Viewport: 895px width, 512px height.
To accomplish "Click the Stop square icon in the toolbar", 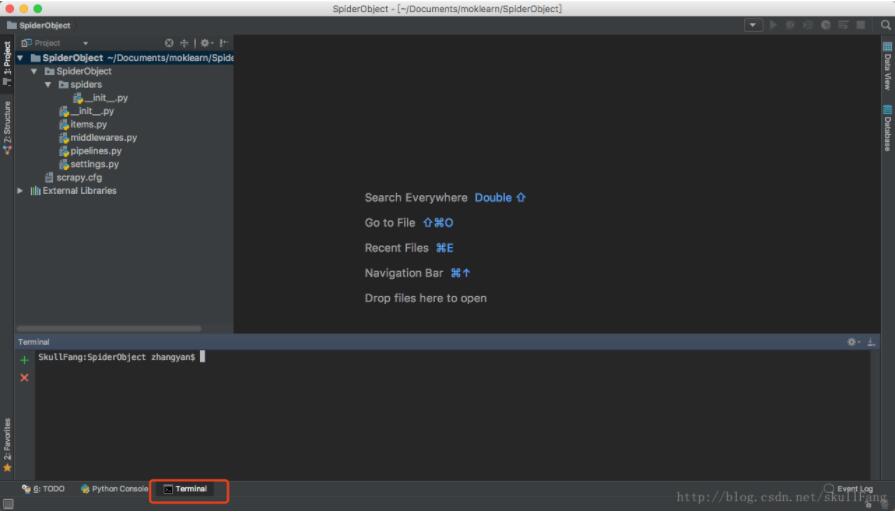I will 861,25.
